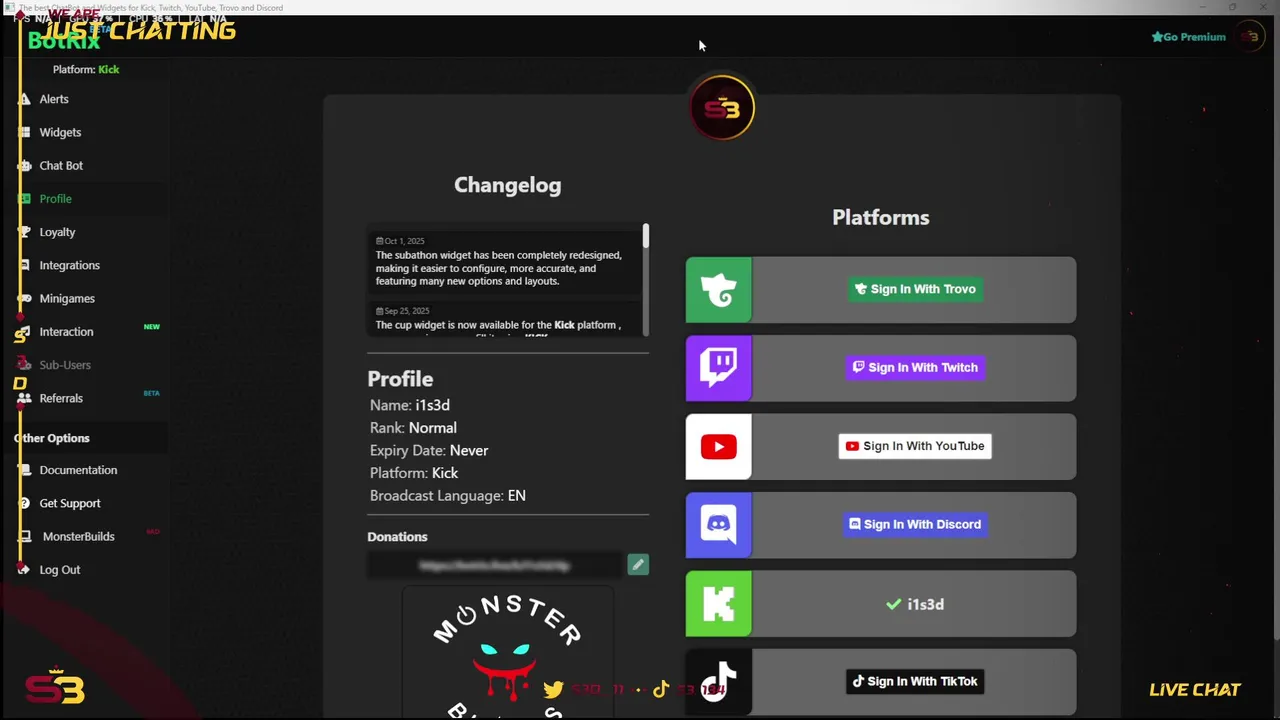Click the Profile card icon in sidebar
This screenshot has height=720, width=1280.
point(25,198)
